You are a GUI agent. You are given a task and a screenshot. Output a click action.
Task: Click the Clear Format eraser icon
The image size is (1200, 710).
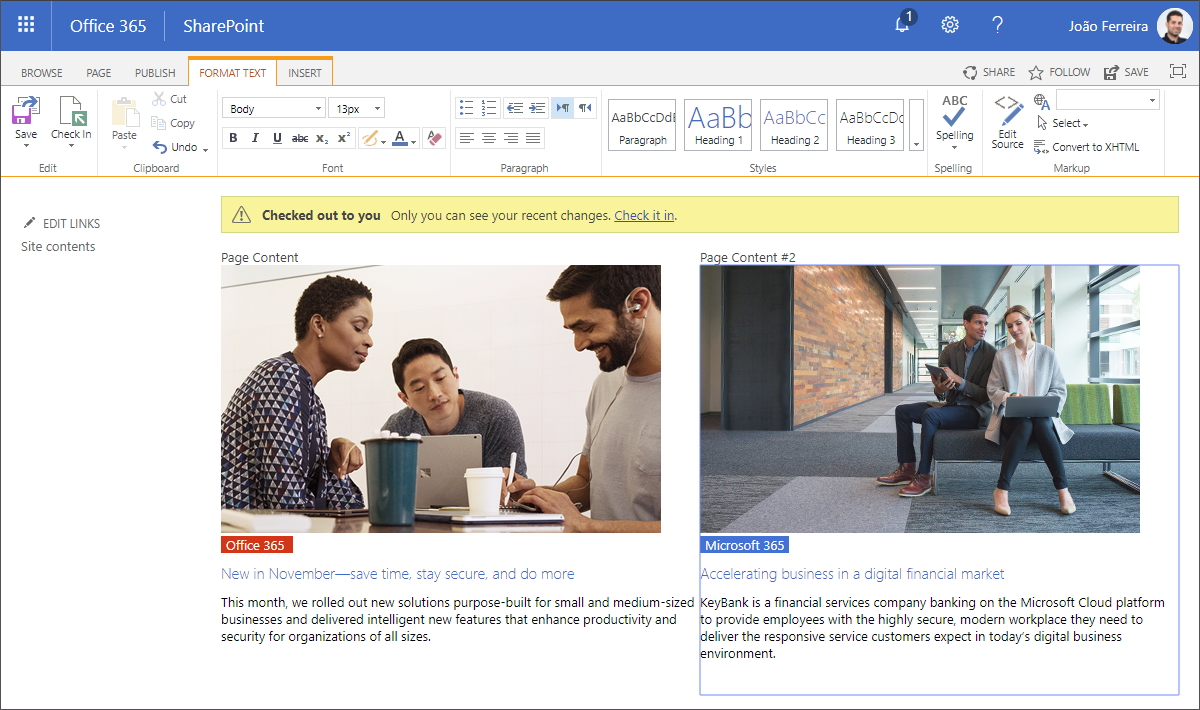click(433, 138)
